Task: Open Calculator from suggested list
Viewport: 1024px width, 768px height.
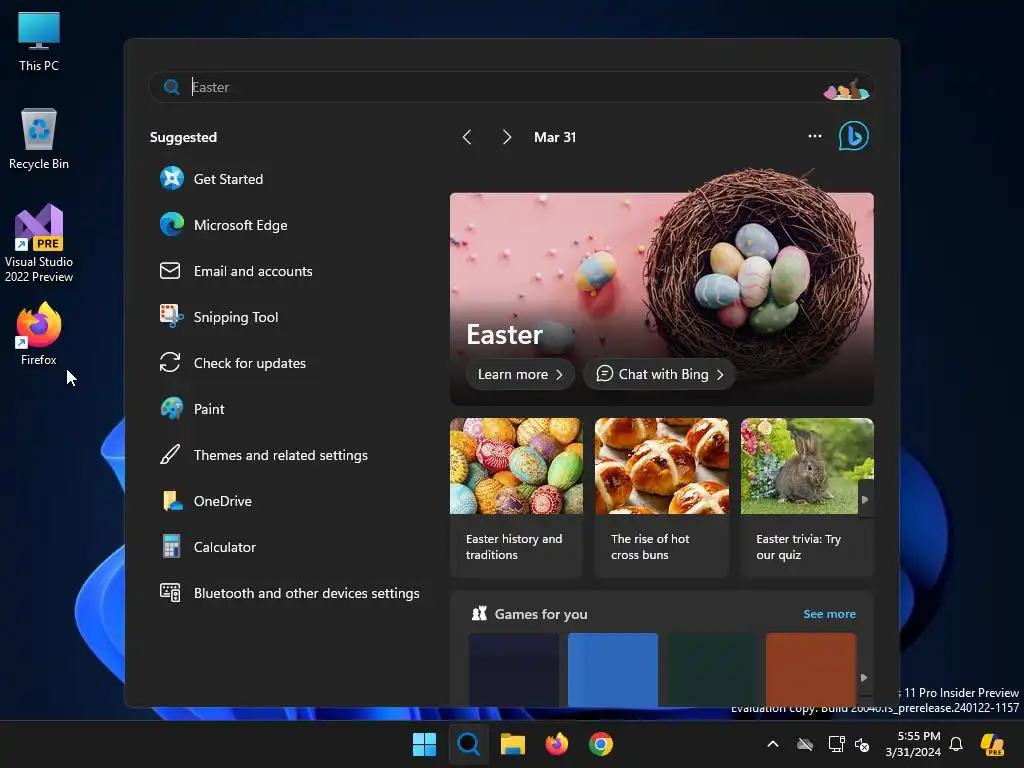Action: coord(208,547)
